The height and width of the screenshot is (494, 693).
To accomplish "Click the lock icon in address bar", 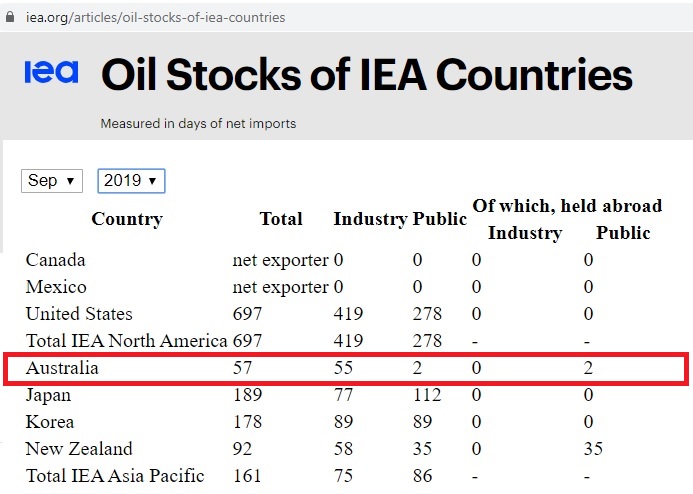I will (x=10, y=17).
